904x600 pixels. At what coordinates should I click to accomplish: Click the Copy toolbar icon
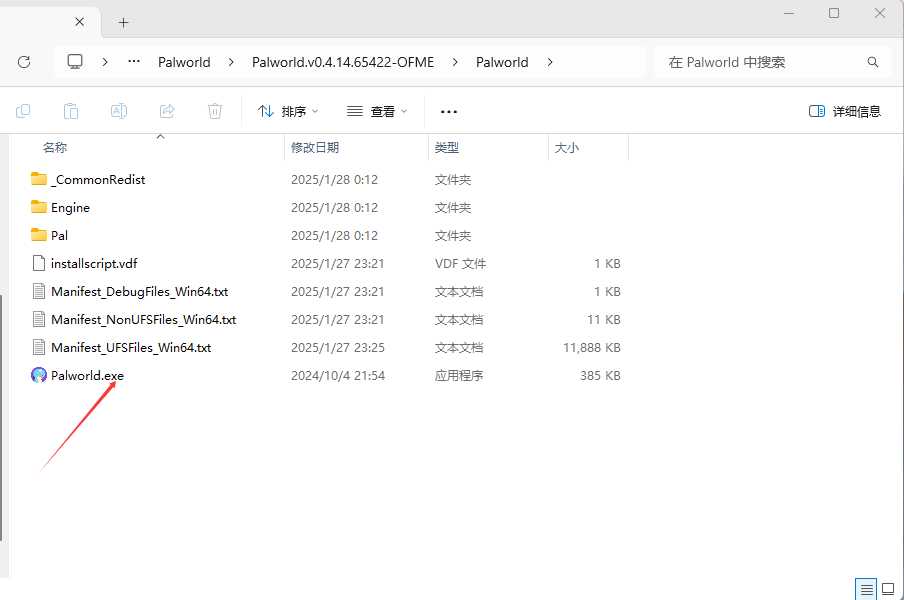coord(23,111)
